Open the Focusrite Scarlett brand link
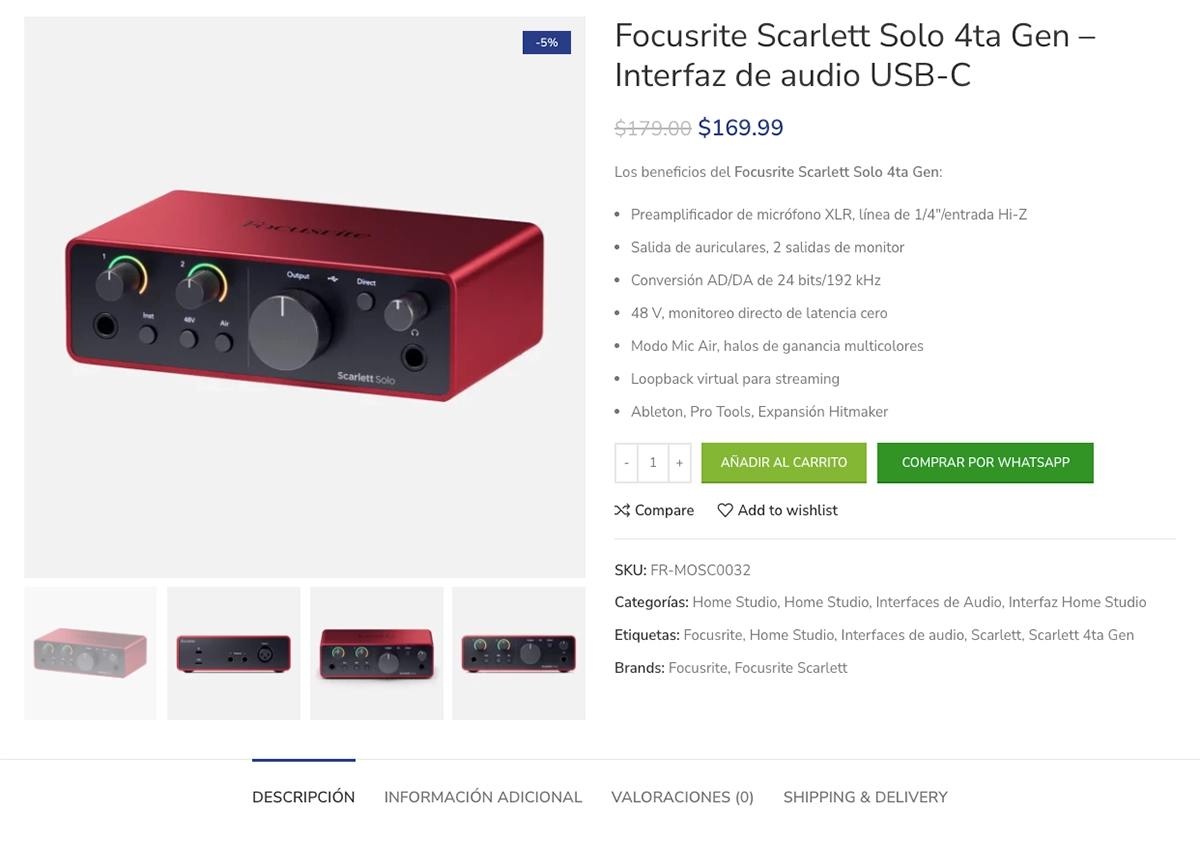1200x842 pixels. (x=790, y=668)
